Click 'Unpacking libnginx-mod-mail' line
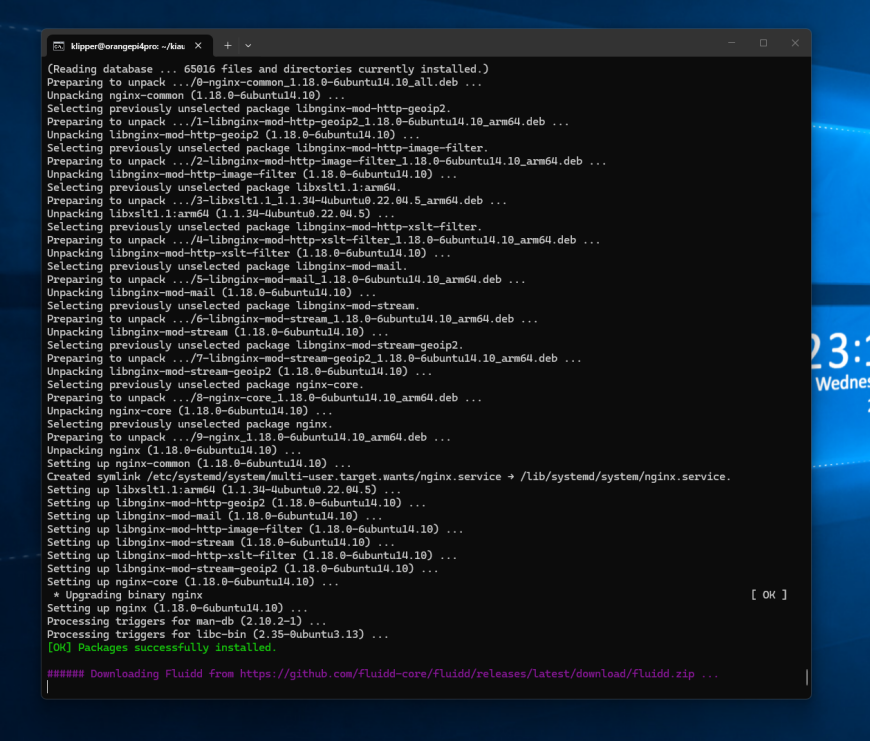This screenshot has width=870, height=741. [211, 293]
